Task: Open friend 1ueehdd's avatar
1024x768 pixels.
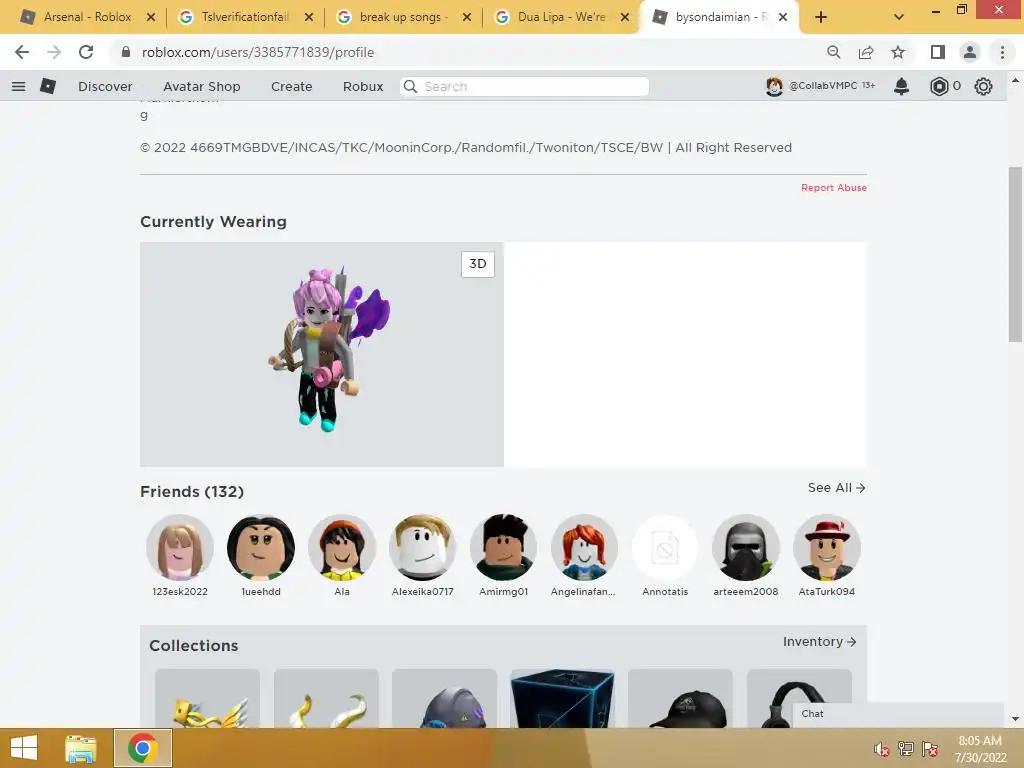Action: (261, 547)
